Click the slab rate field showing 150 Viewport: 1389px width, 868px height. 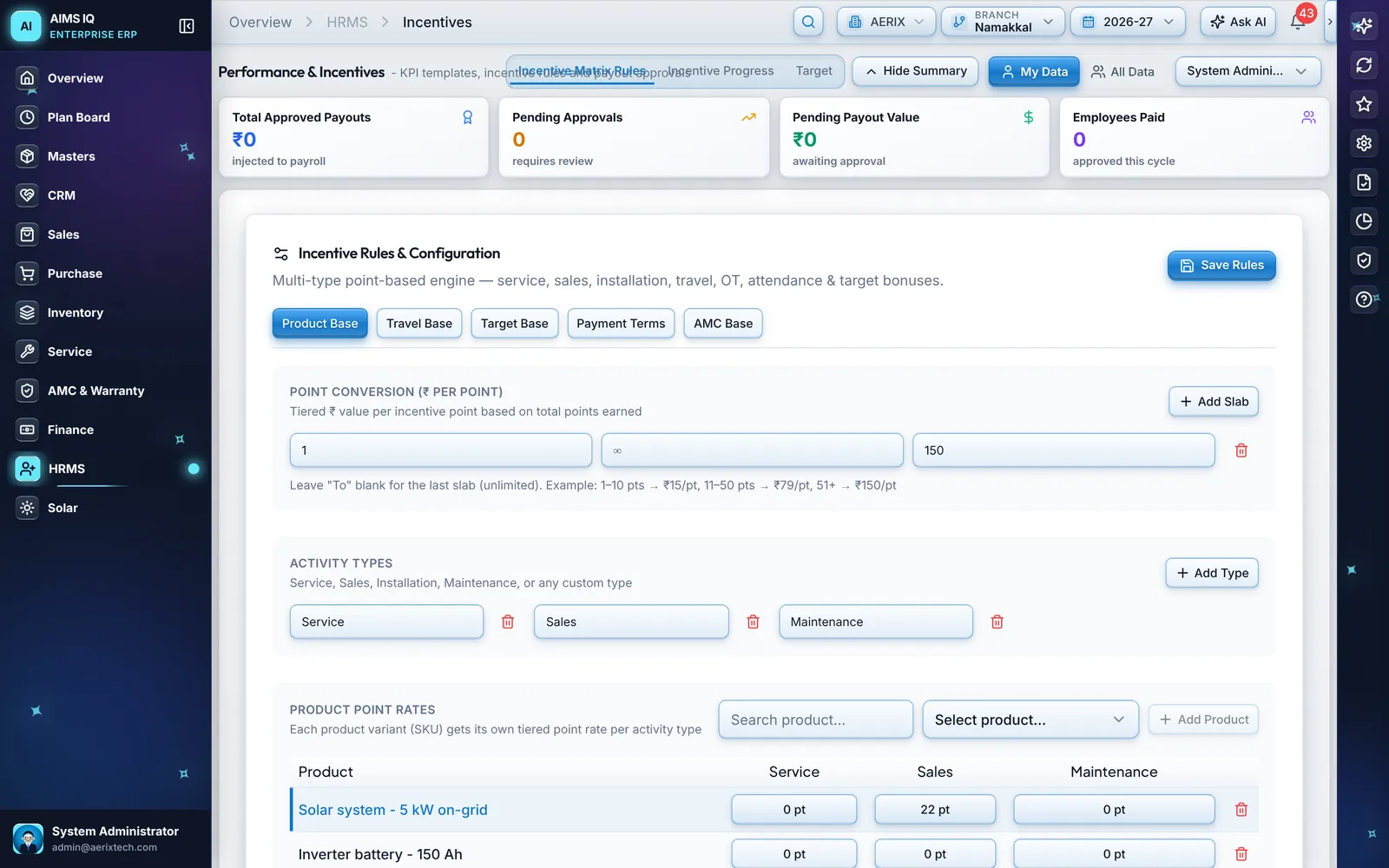[x=1063, y=450]
